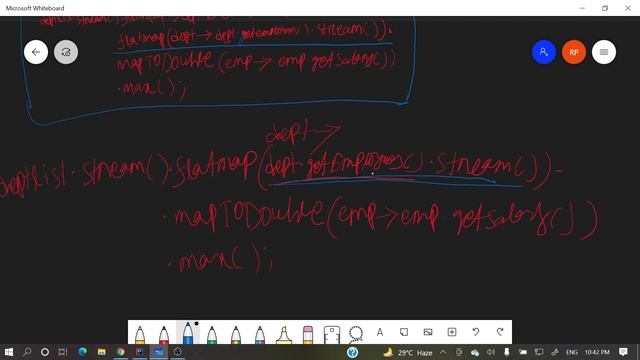Switch to Google Chrome in taskbar

click(121, 352)
